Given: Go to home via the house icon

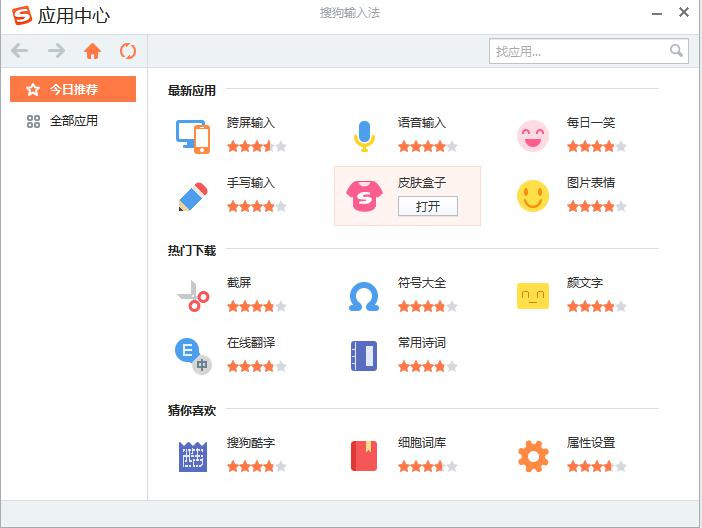Looking at the screenshot, I should click(92, 51).
